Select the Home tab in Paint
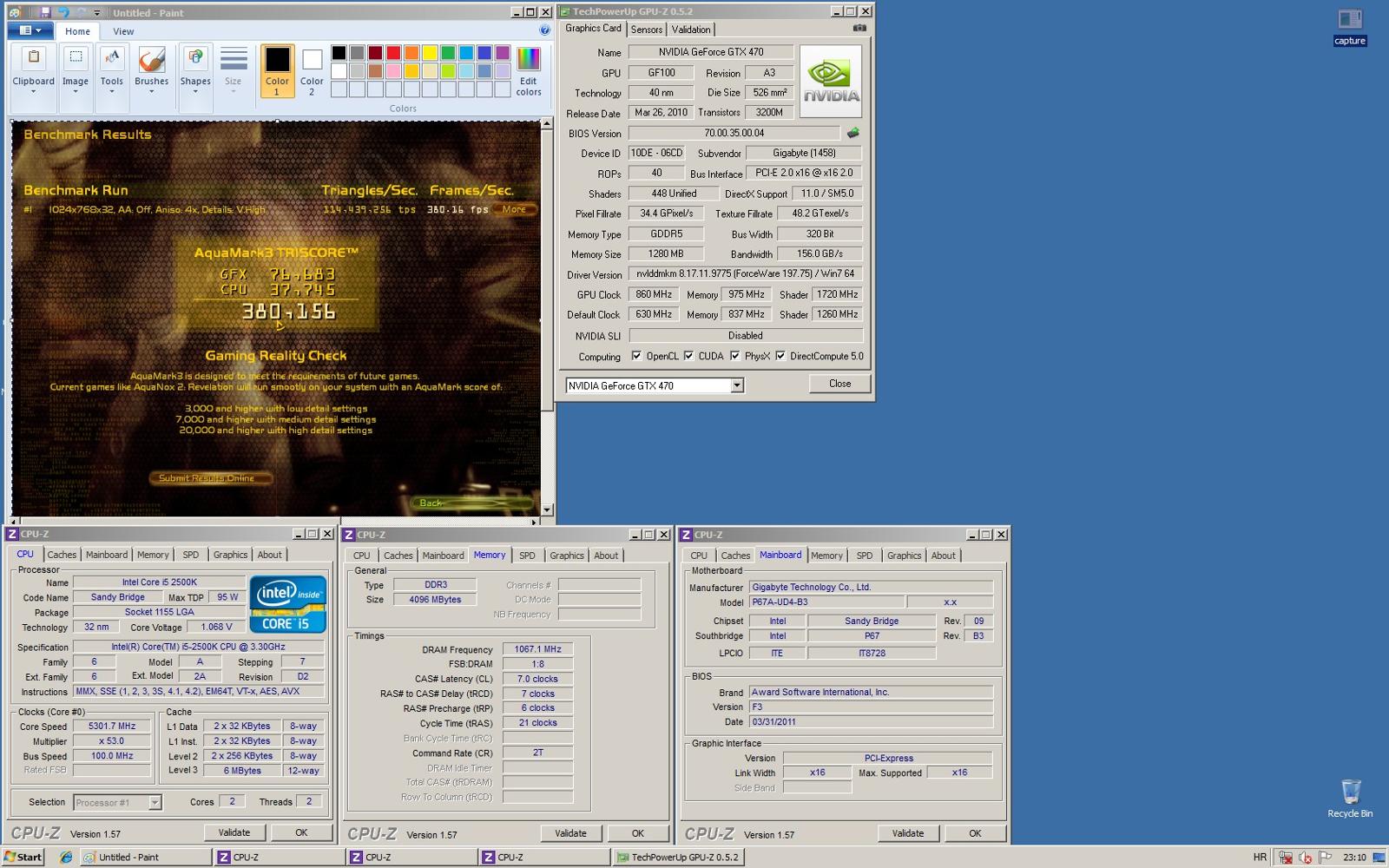This screenshot has height=868, width=1389. pyautogui.click(x=77, y=31)
